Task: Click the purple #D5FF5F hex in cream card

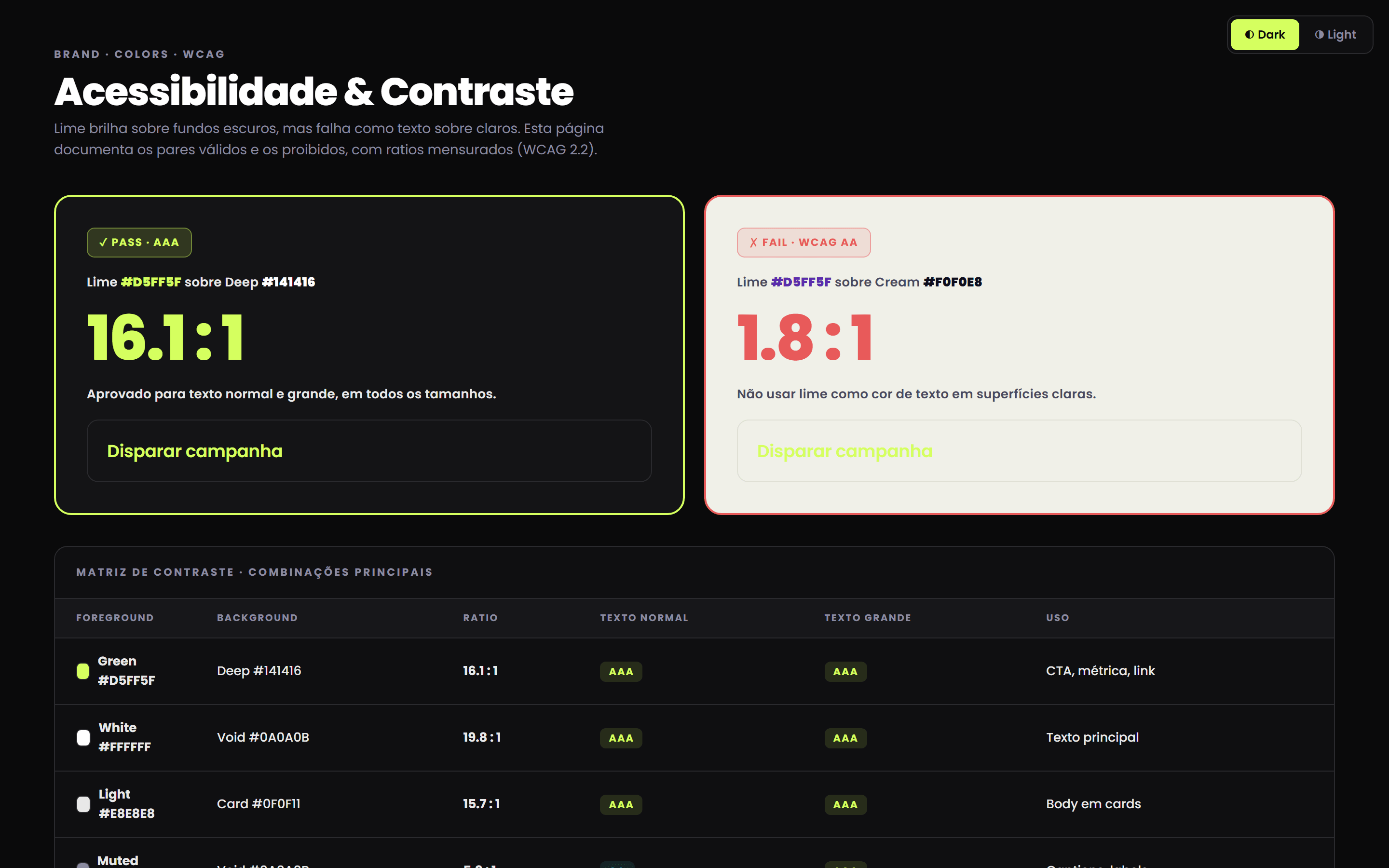Action: 801,282
